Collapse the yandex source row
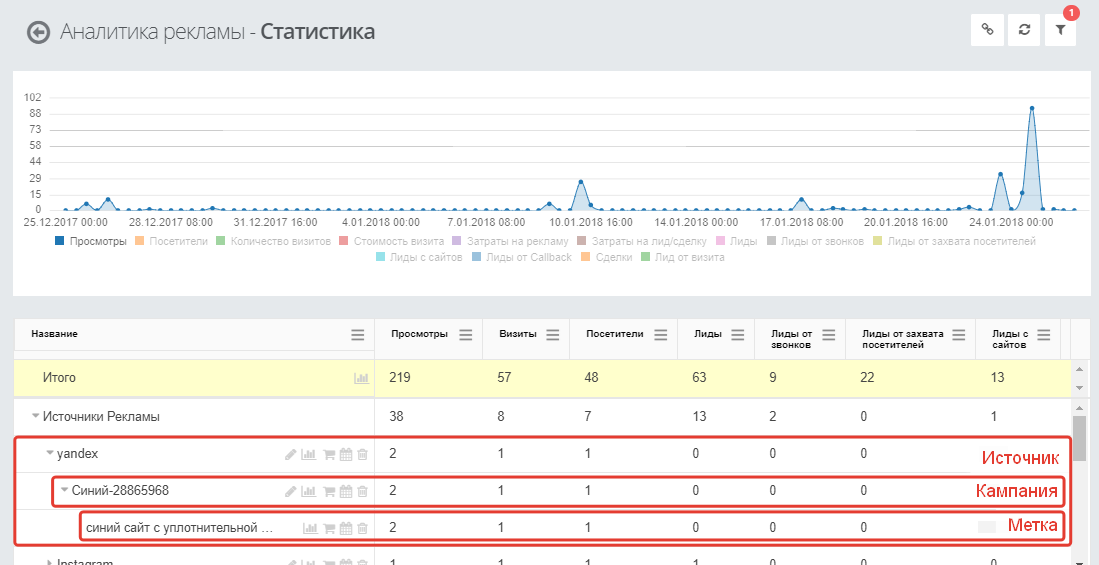Image resolution: width=1099 pixels, height=565 pixels. click(50, 454)
